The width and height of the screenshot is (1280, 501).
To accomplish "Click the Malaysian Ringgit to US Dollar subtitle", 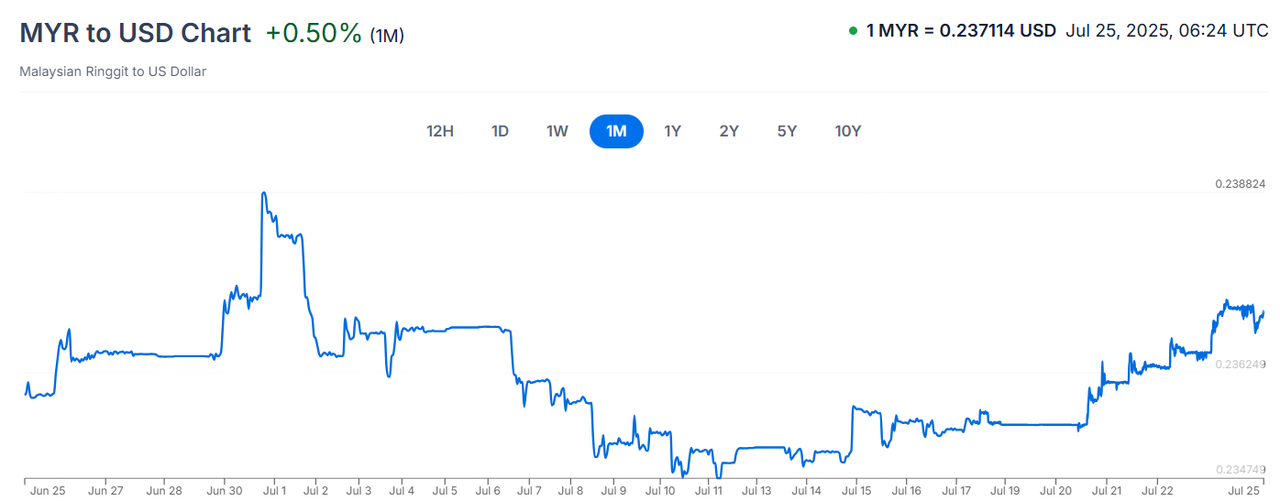I will pos(113,72).
